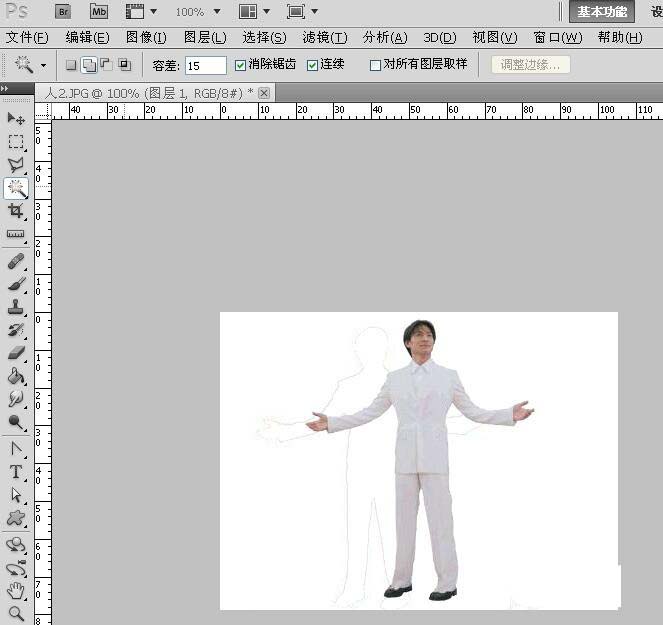Open the 窗口(W) menu
This screenshot has width=663, height=625.
coord(558,38)
